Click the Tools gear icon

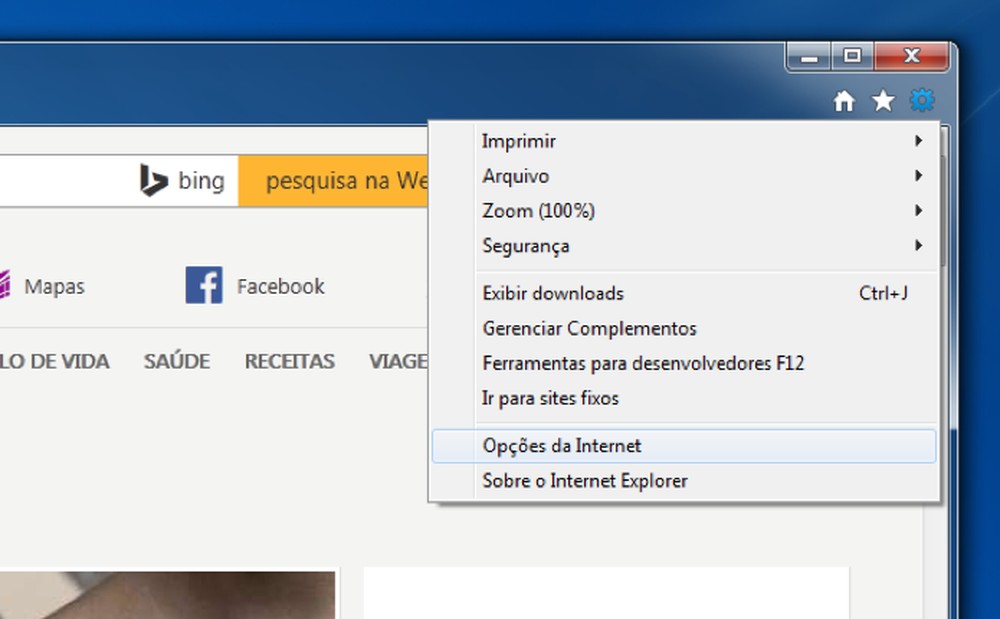[921, 100]
